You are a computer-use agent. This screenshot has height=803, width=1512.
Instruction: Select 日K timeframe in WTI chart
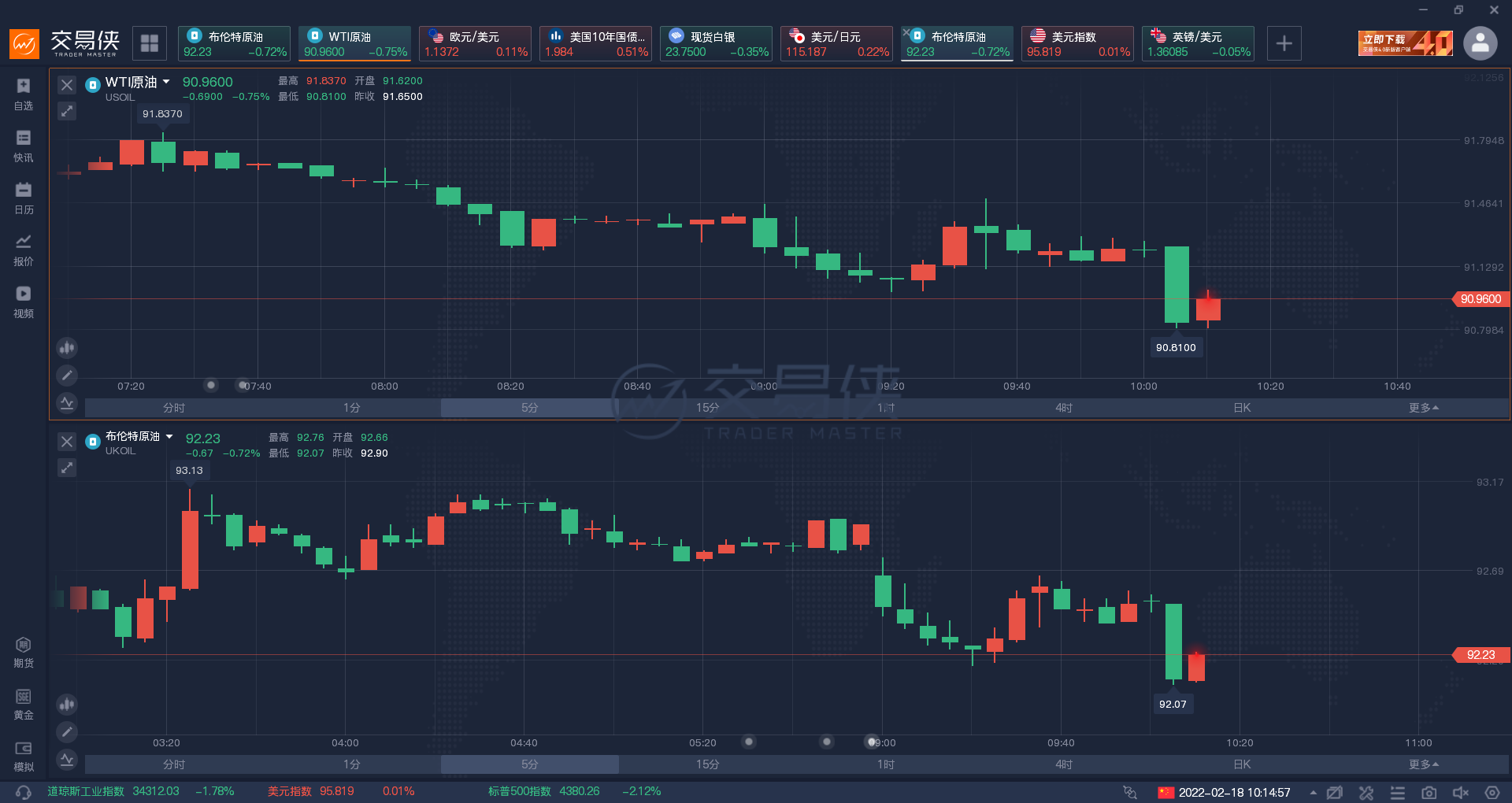[1242, 408]
